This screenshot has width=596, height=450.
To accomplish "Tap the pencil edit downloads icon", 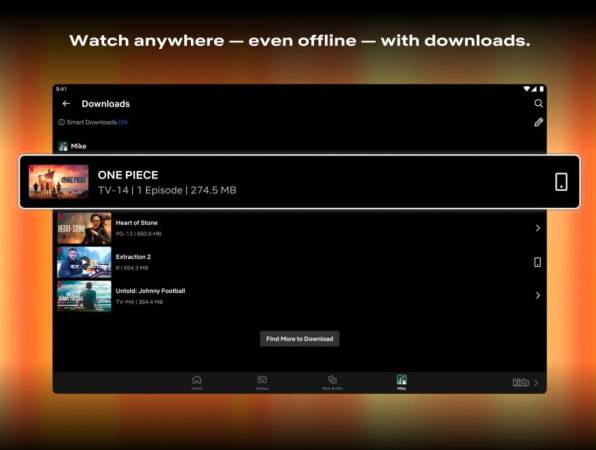I will coord(538,122).
